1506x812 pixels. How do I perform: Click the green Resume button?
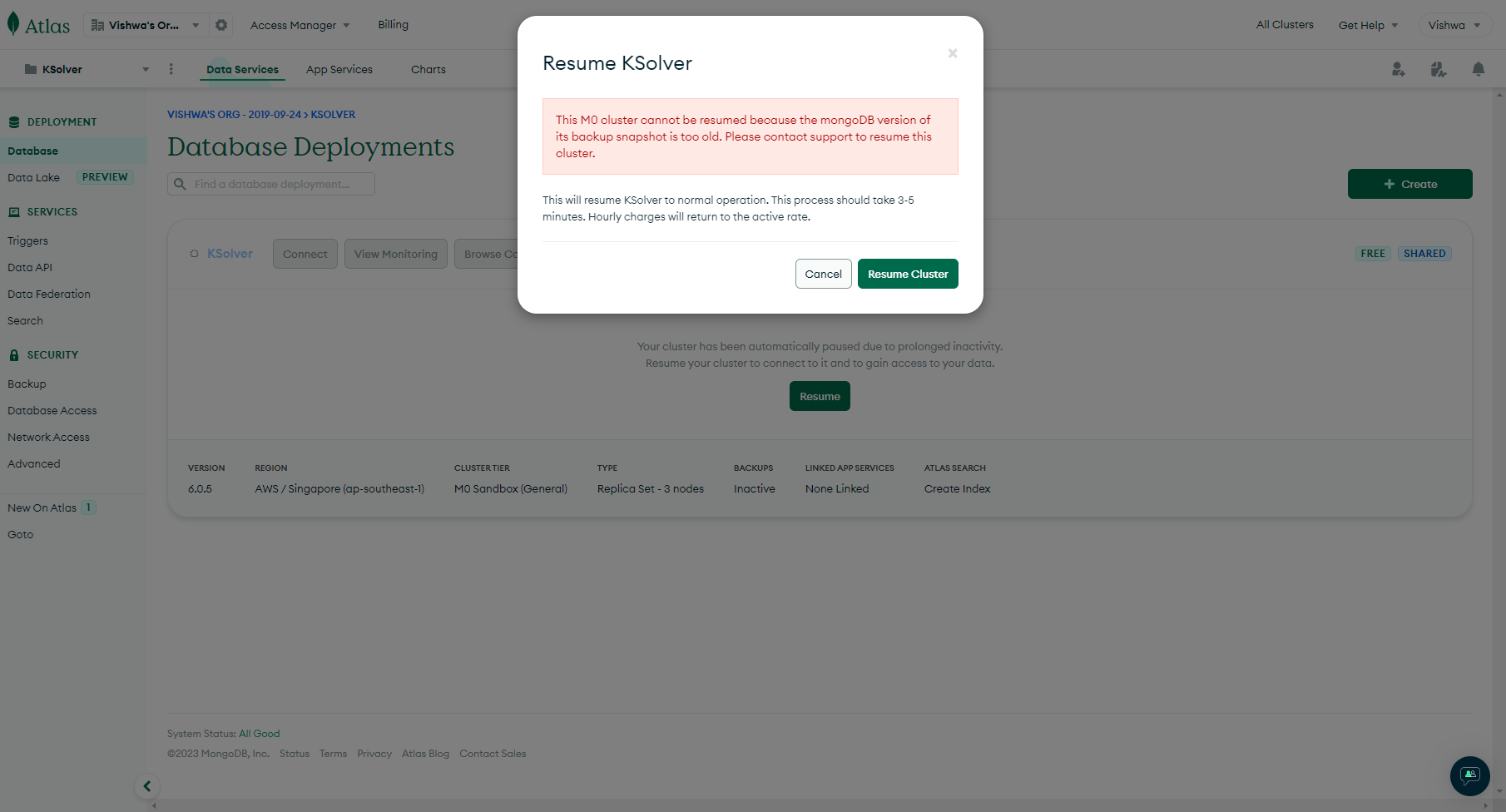point(820,396)
